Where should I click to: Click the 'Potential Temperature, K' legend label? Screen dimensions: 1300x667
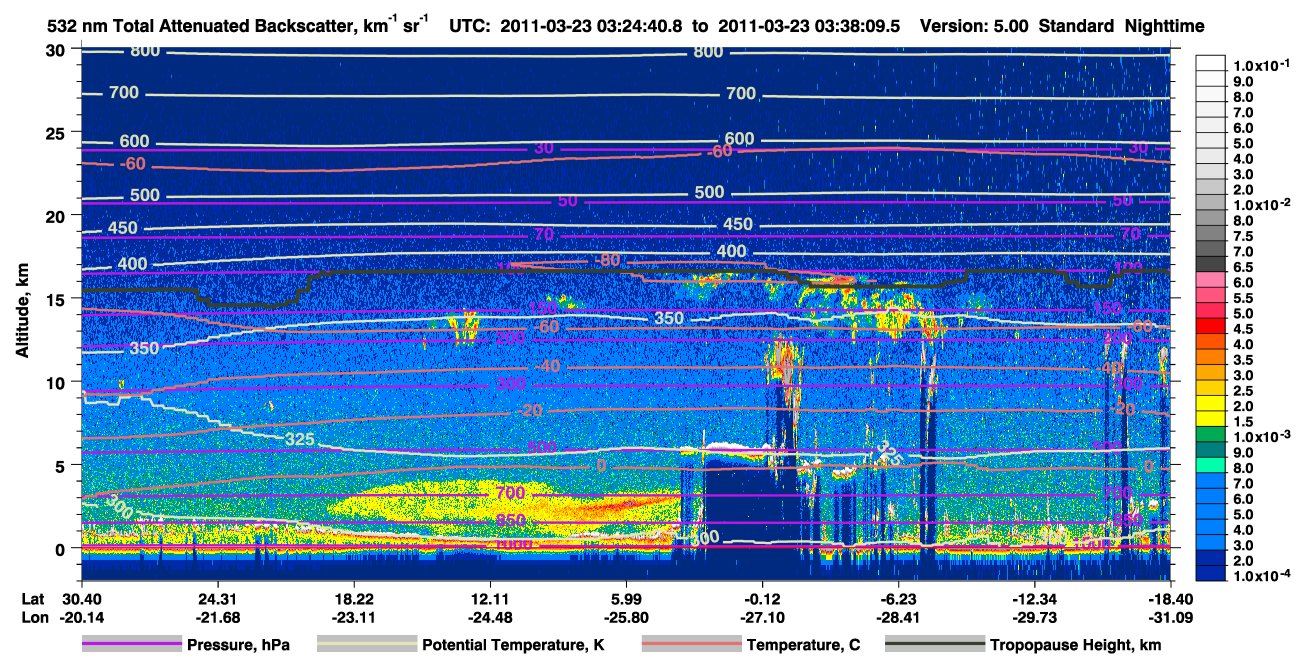point(514,645)
